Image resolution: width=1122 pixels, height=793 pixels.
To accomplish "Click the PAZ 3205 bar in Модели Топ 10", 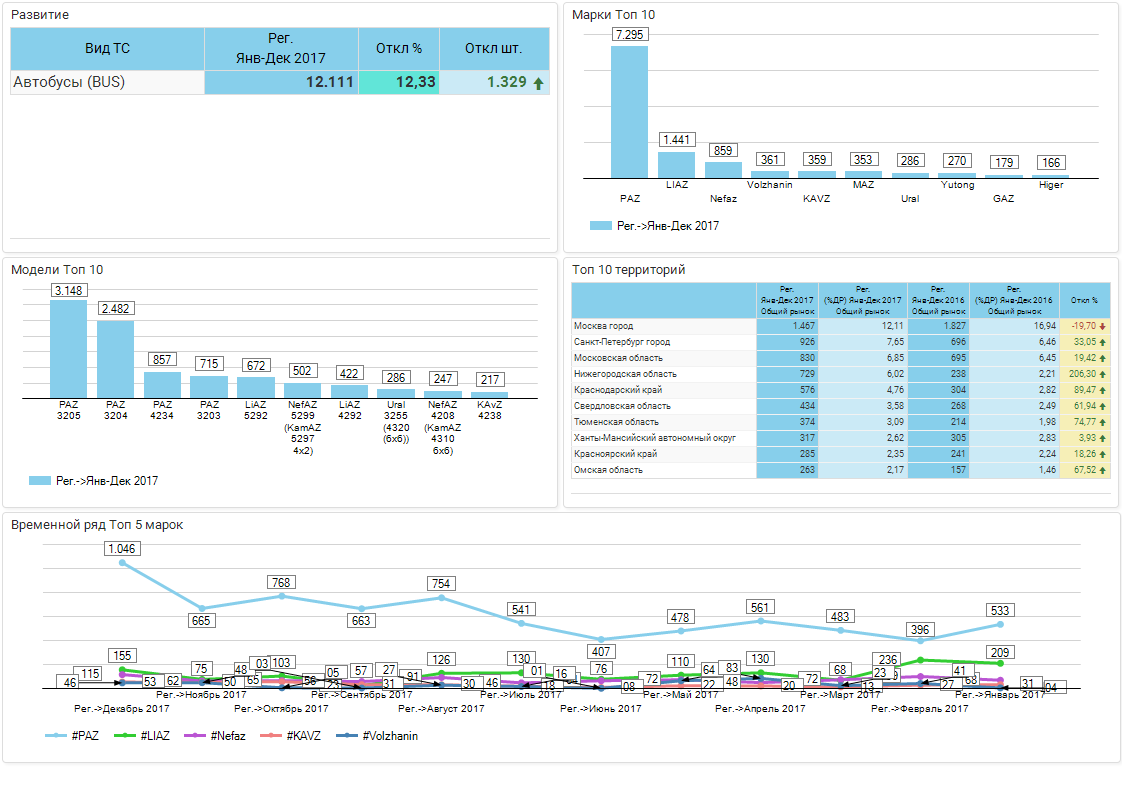I will click(x=68, y=349).
